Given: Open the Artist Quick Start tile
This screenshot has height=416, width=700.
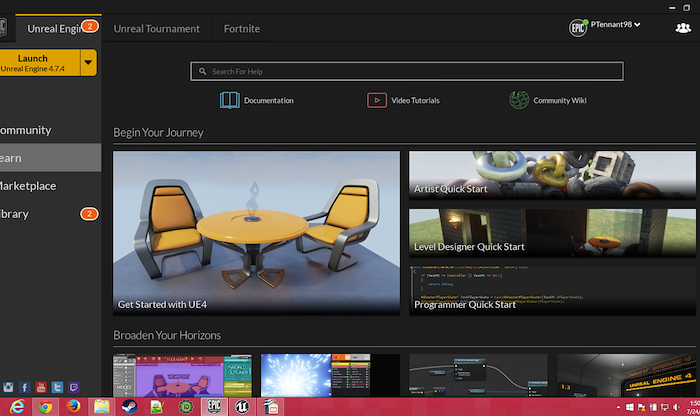Looking at the screenshot, I should pos(552,175).
